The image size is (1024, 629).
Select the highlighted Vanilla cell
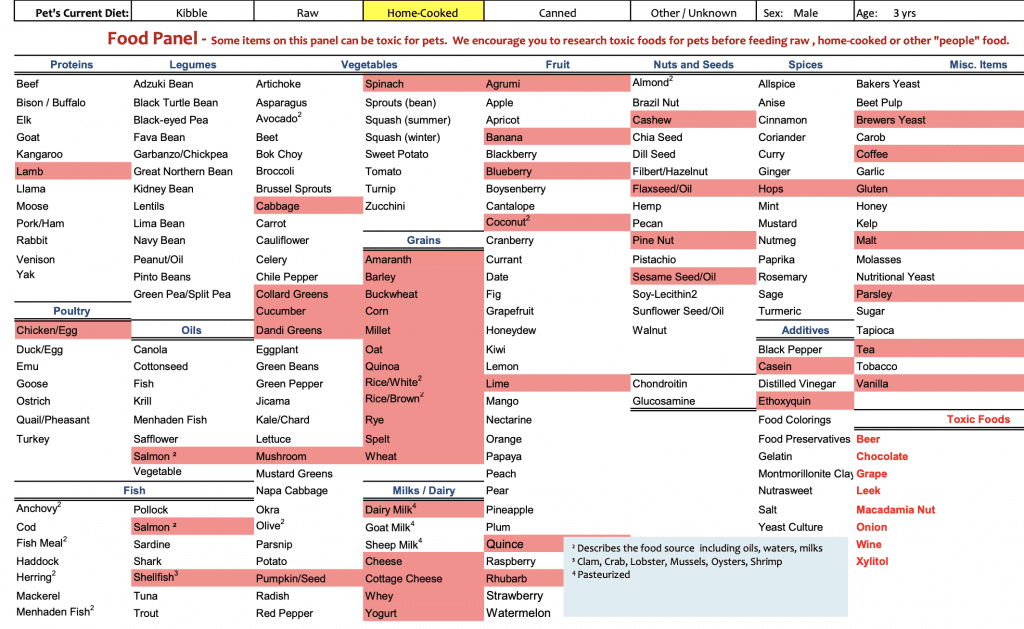(x=939, y=383)
